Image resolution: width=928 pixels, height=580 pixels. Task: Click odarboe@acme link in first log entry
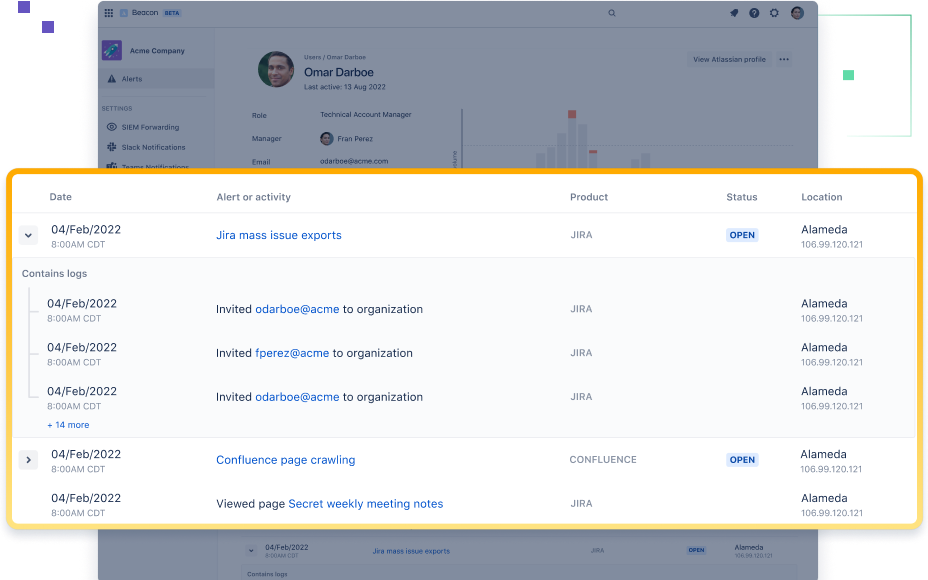[297, 309]
